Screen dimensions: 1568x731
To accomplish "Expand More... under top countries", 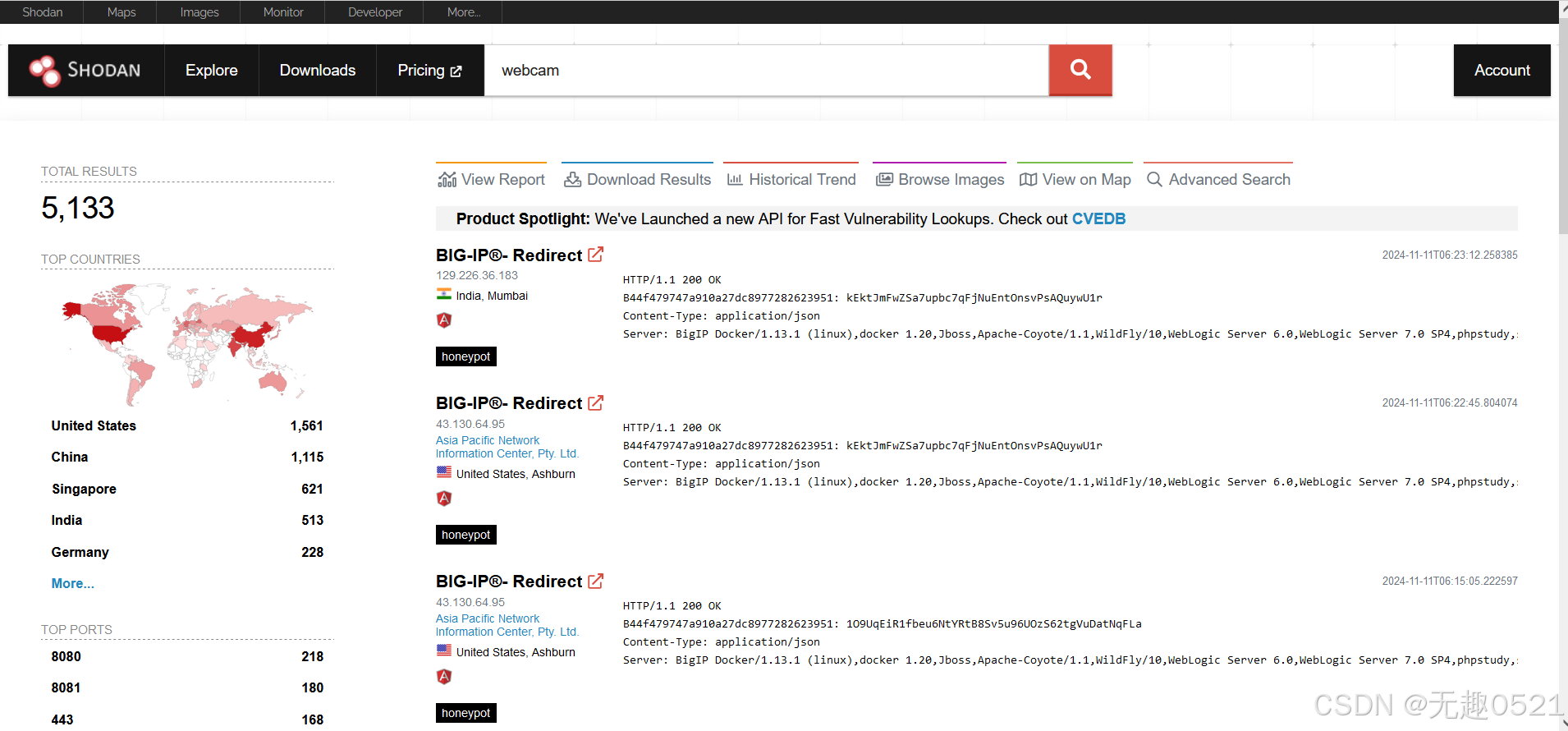I will (72, 583).
